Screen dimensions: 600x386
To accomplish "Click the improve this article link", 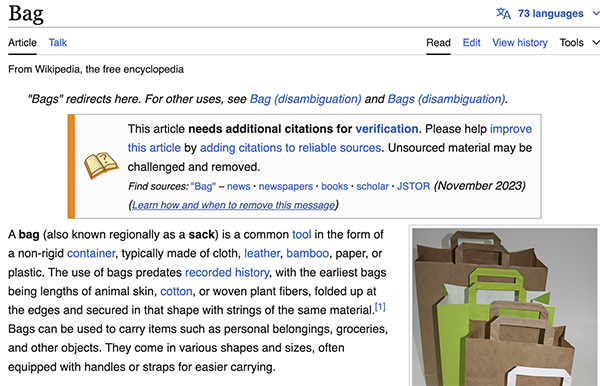I will (x=511, y=129).
